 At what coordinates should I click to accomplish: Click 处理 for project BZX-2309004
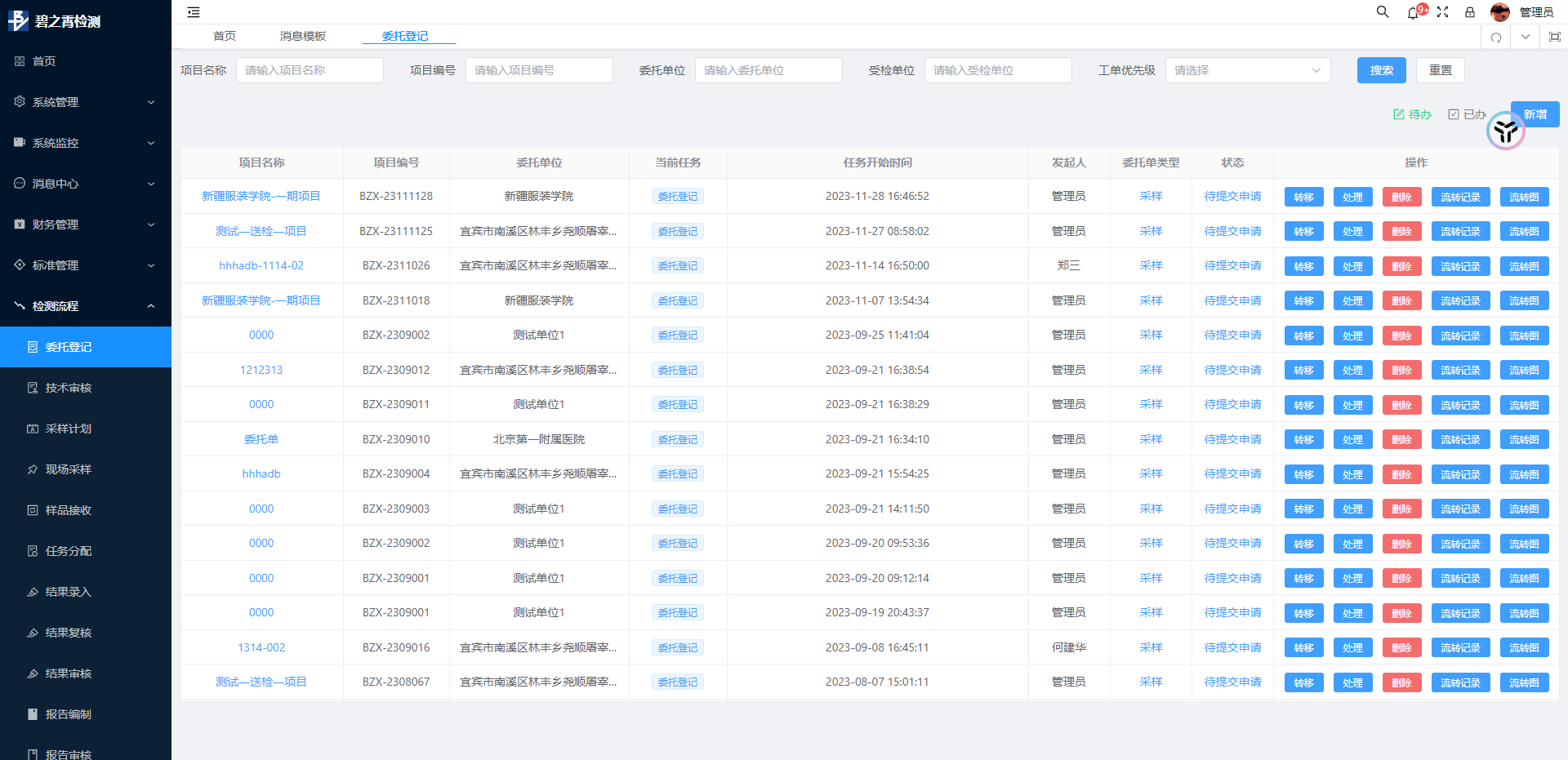tap(1353, 474)
